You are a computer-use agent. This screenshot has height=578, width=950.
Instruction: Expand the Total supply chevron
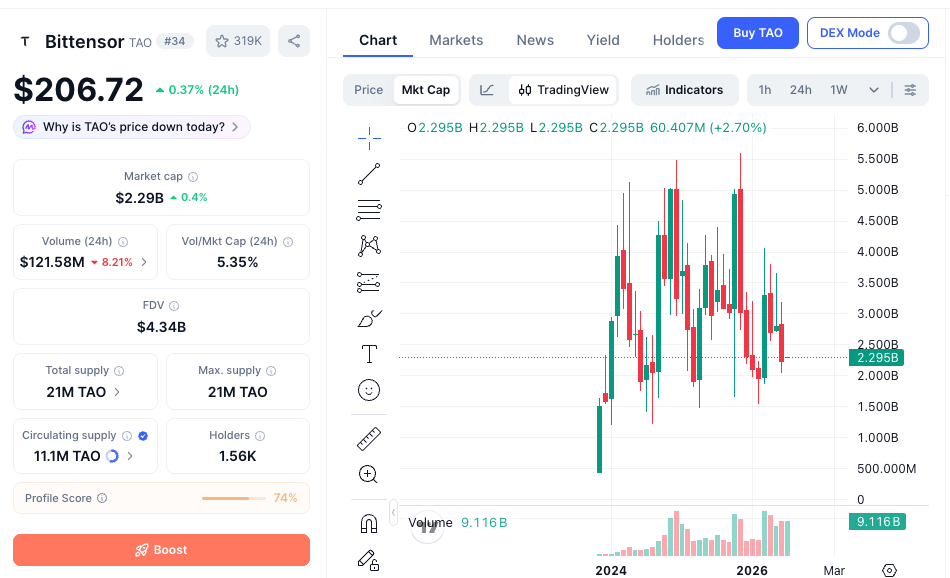pyautogui.click(x=117, y=392)
